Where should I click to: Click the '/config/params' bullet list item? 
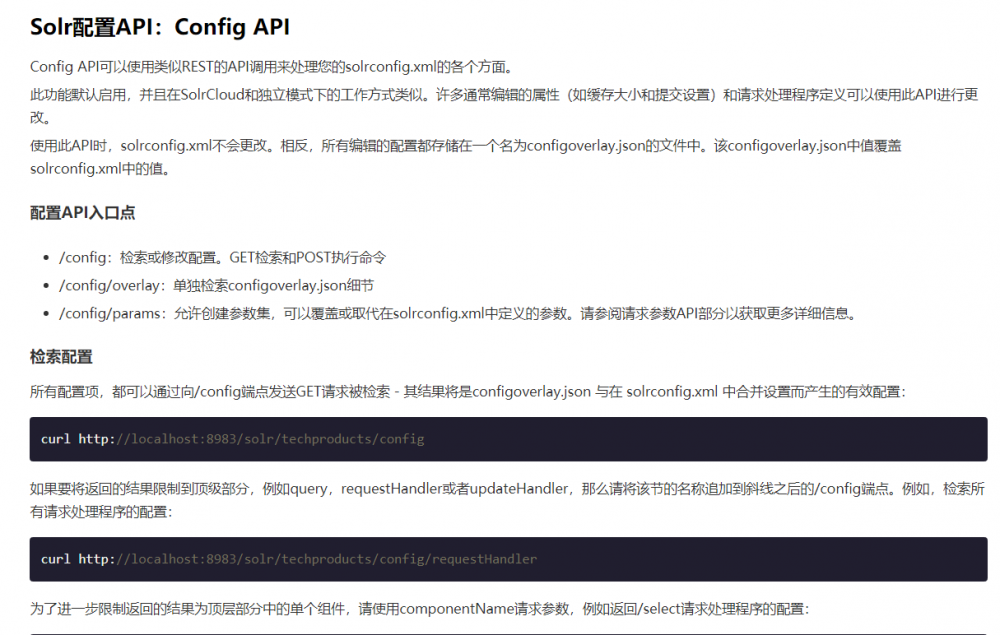pyautogui.click(x=458, y=314)
